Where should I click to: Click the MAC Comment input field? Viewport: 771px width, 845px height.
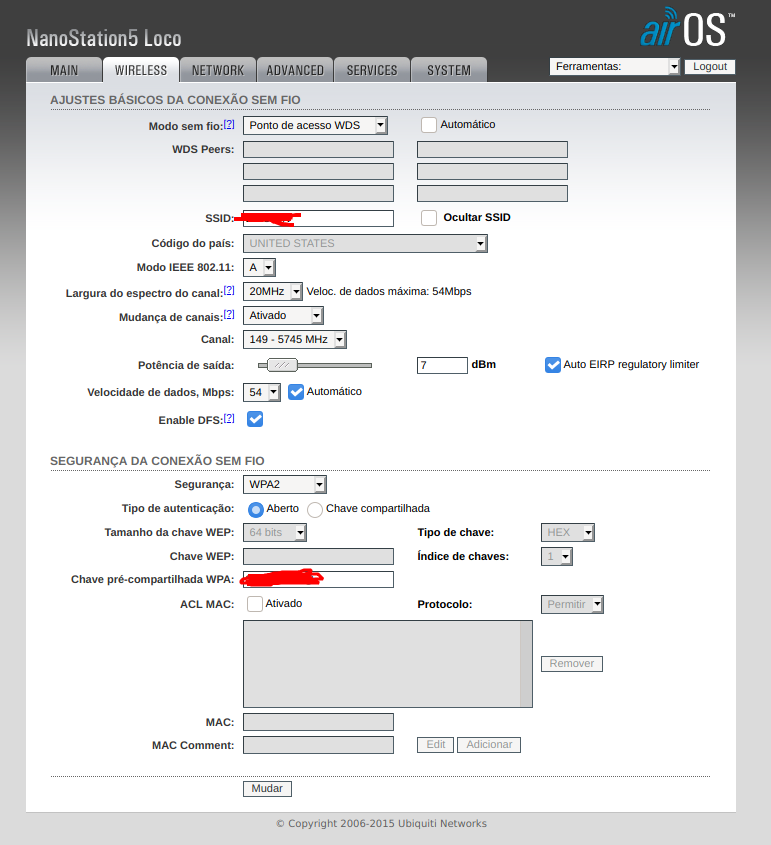(318, 745)
